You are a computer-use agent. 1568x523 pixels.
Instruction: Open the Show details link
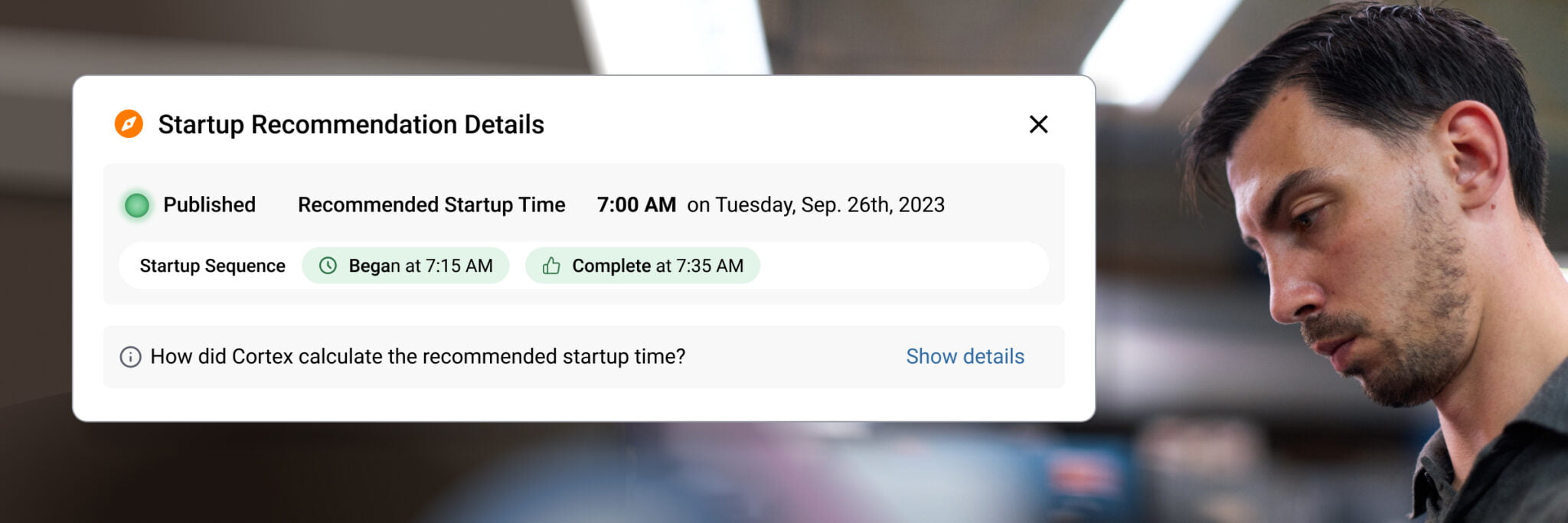tap(965, 357)
